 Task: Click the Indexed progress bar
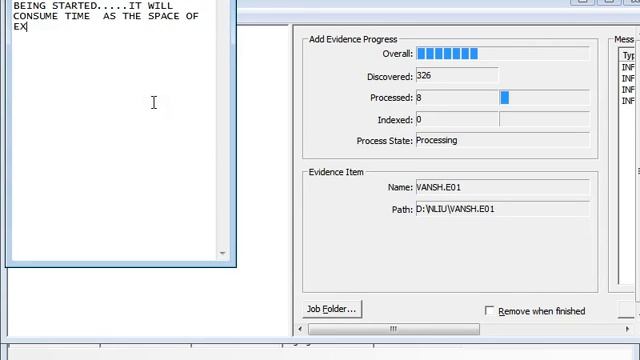[544, 120]
